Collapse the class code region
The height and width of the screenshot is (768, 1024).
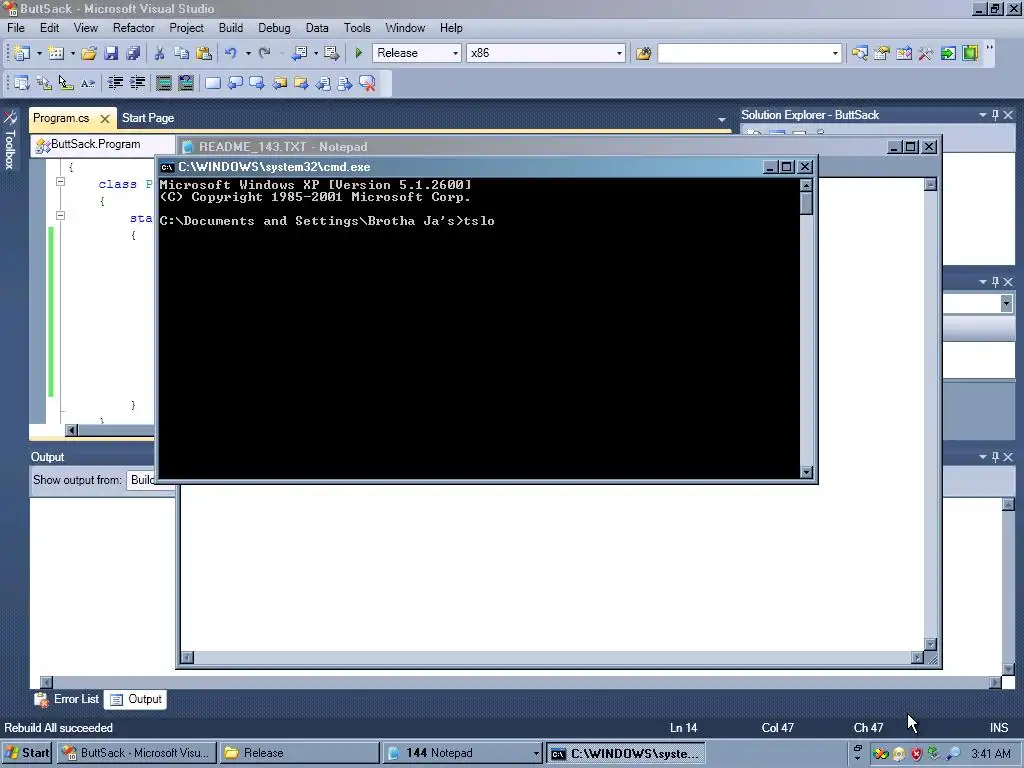click(x=60, y=182)
